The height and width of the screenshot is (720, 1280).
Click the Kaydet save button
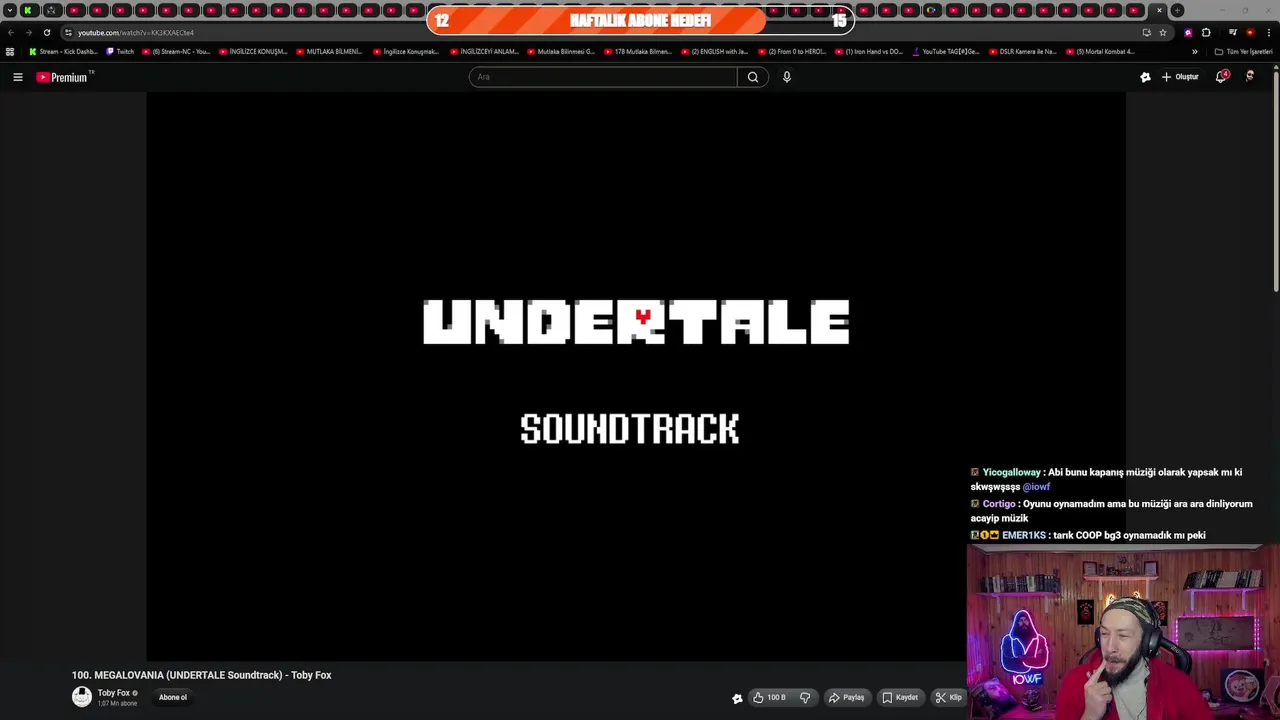899,697
